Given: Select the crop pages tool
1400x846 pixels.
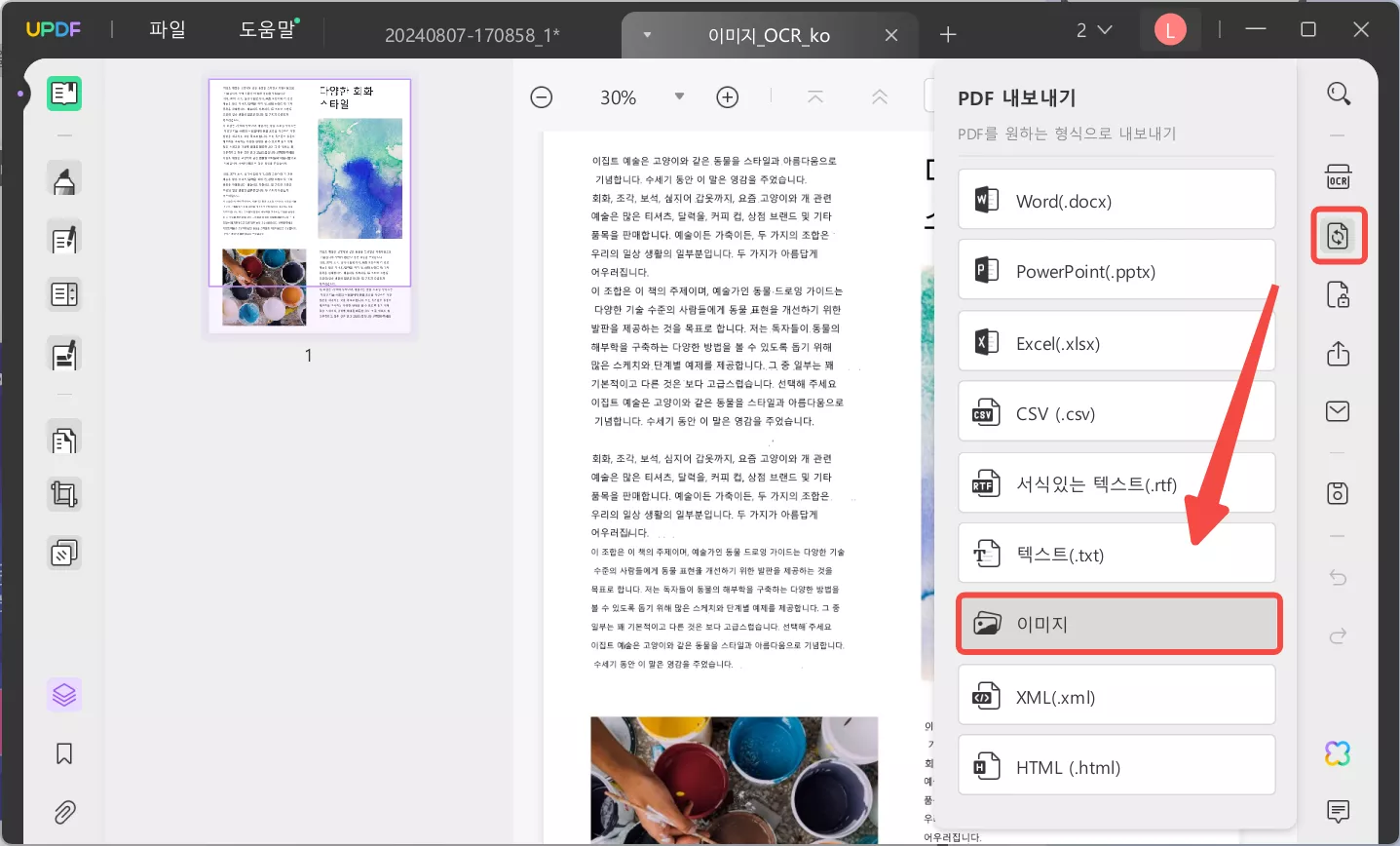Looking at the screenshot, I should [64, 493].
